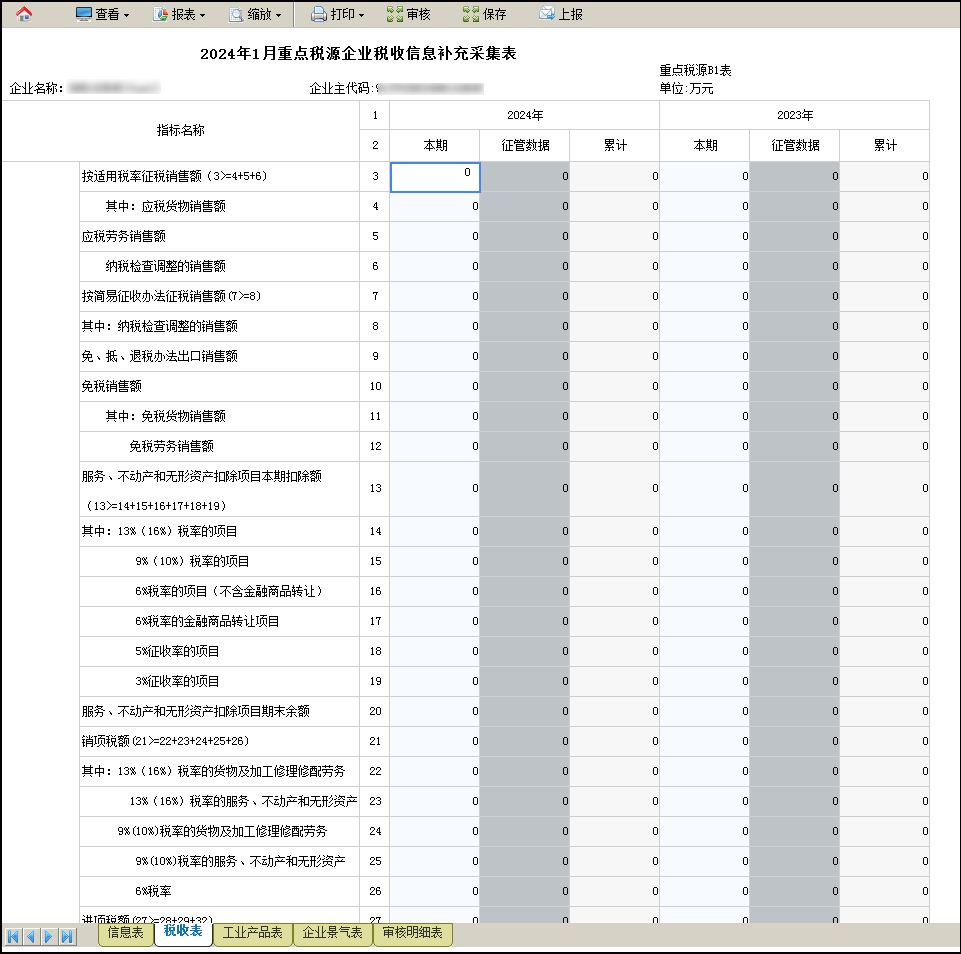The width and height of the screenshot is (961, 954).
Task: Click the 审核 button label
Action: click(419, 14)
